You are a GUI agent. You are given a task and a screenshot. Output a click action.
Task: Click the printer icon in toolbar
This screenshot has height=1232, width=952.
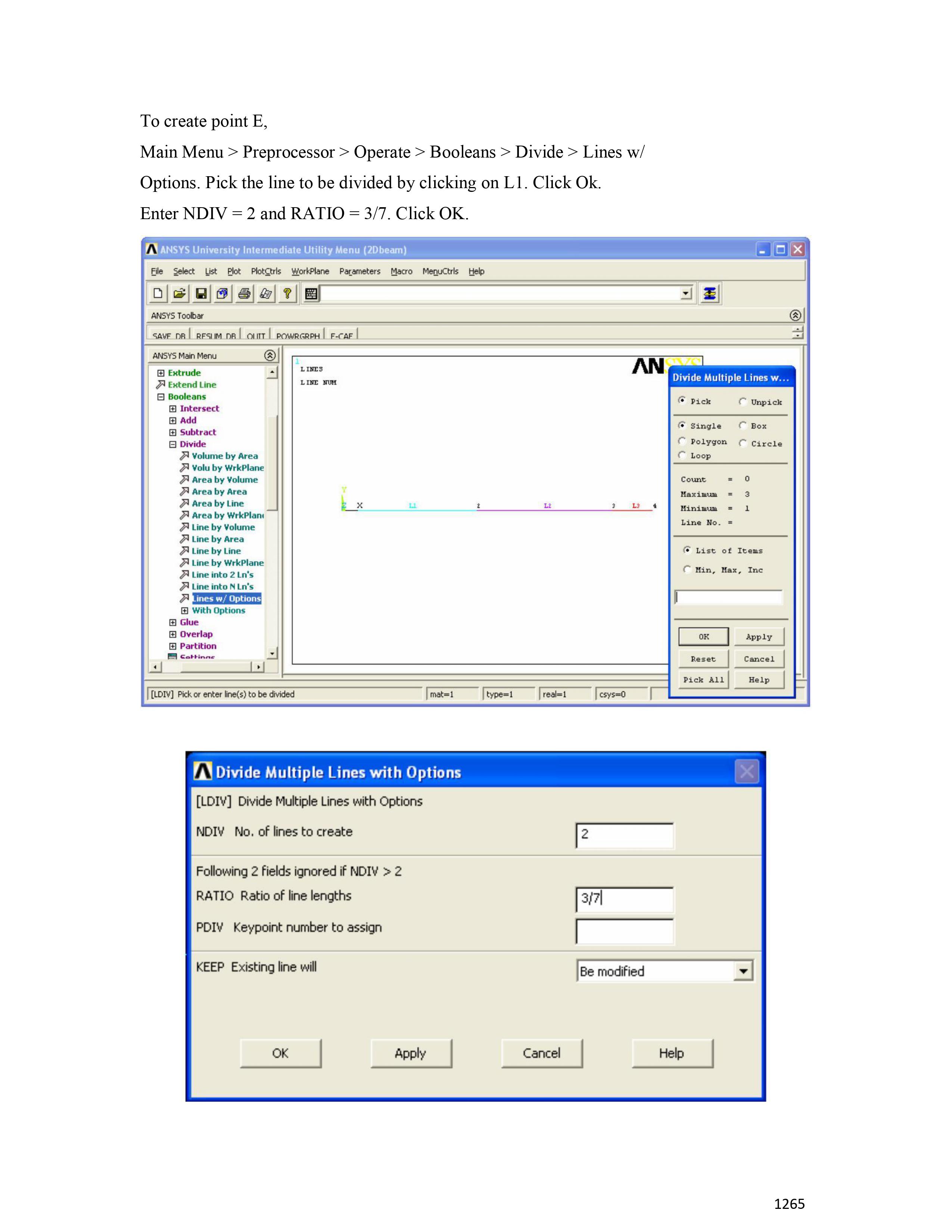(244, 293)
